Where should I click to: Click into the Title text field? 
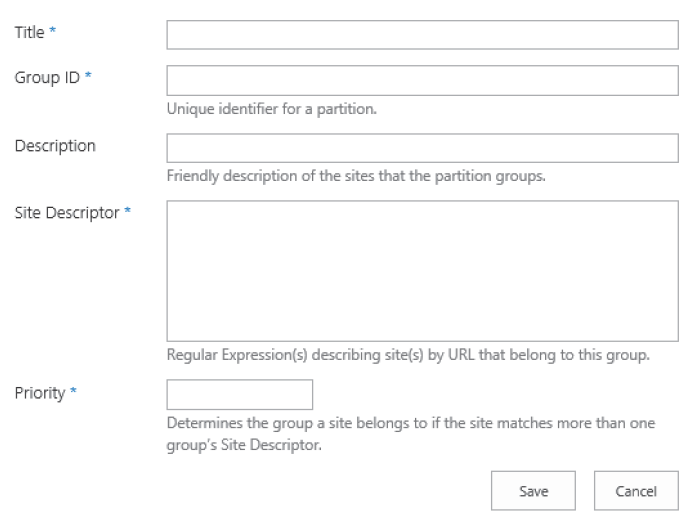coord(422,35)
